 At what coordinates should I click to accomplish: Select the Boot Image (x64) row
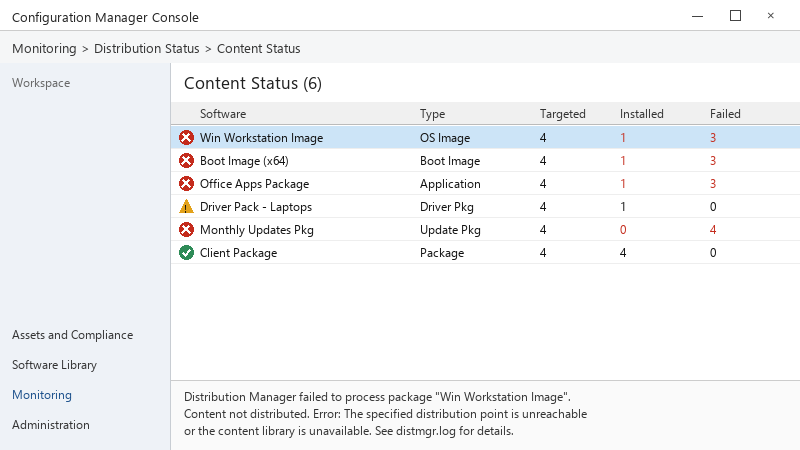pyautogui.click(x=485, y=161)
